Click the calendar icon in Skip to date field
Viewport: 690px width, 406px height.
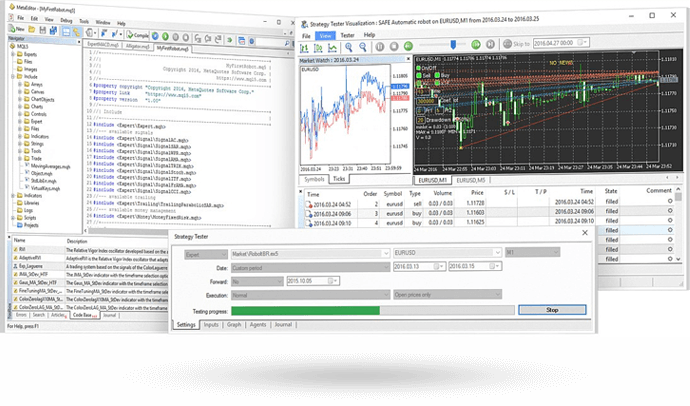582,42
